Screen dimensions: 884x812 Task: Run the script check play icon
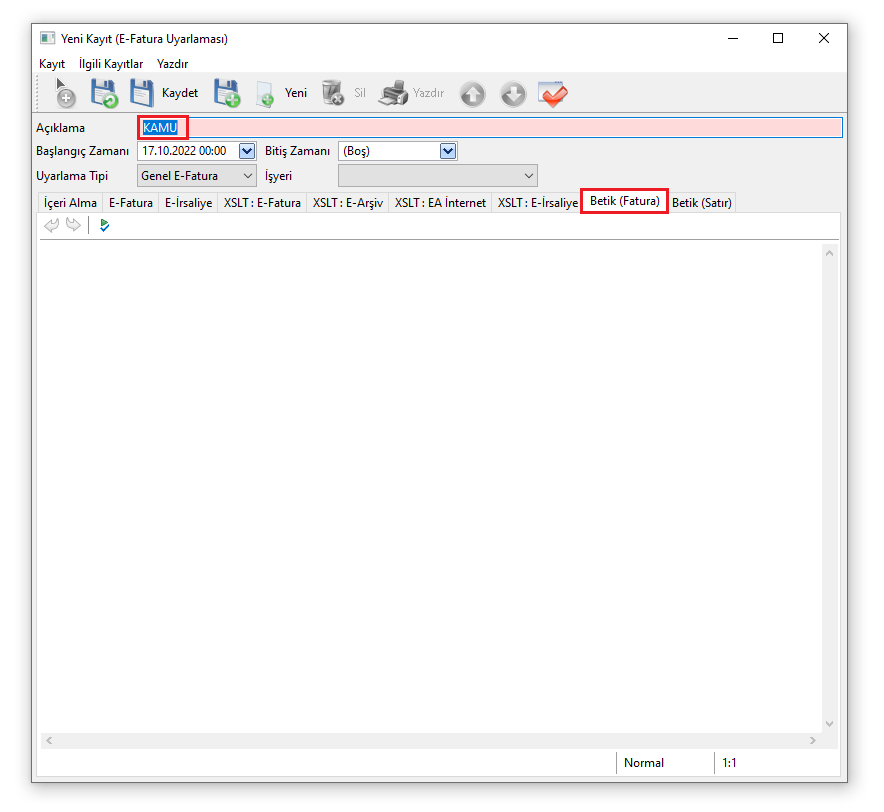(104, 226)
